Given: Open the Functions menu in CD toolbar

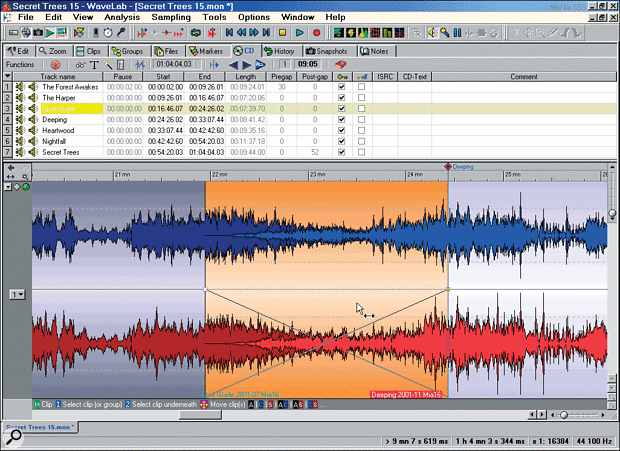Looking at the screenshot, I should pyautogui.click(x=20, y=64).
